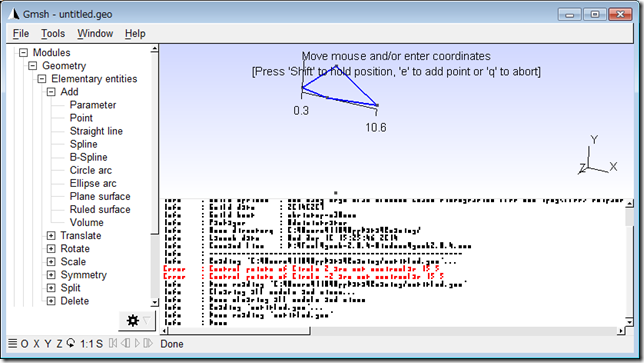Image resolution: width=644 pixels, height=363 pixels.
Task: Expand the Split node
Action: (51, 288)
